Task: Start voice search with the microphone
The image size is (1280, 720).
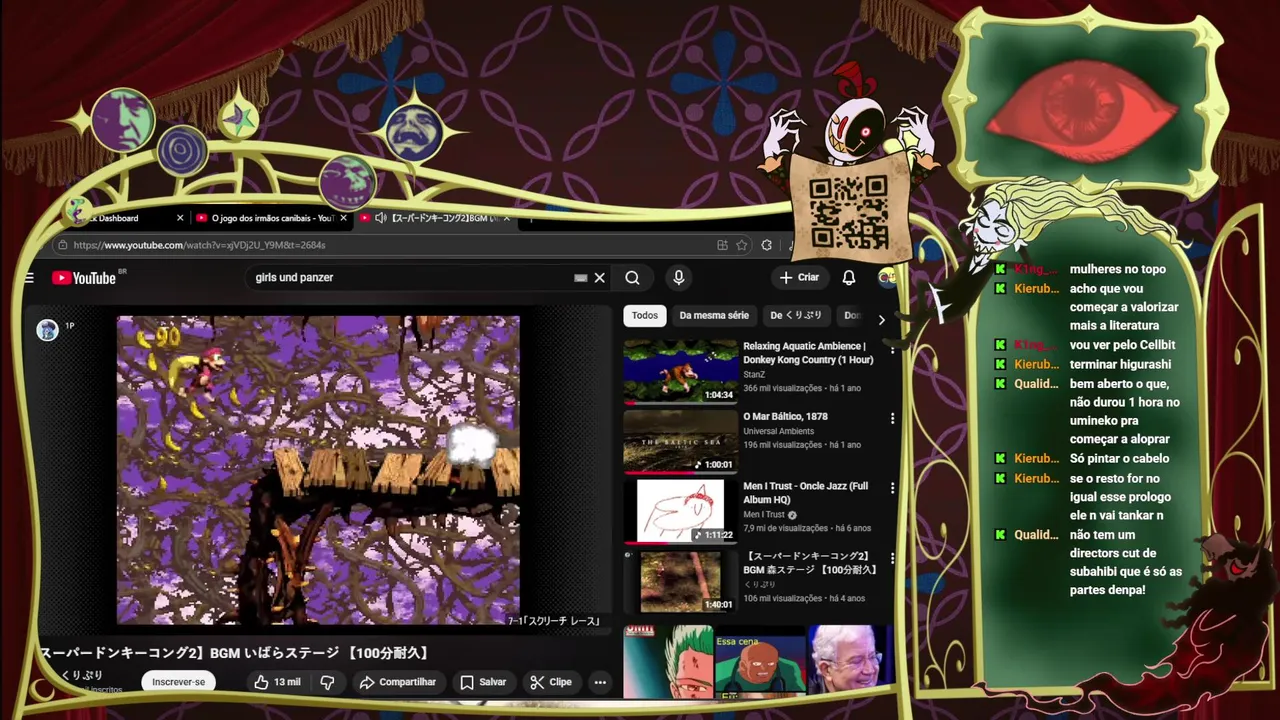Action: (x=678, y=278)
